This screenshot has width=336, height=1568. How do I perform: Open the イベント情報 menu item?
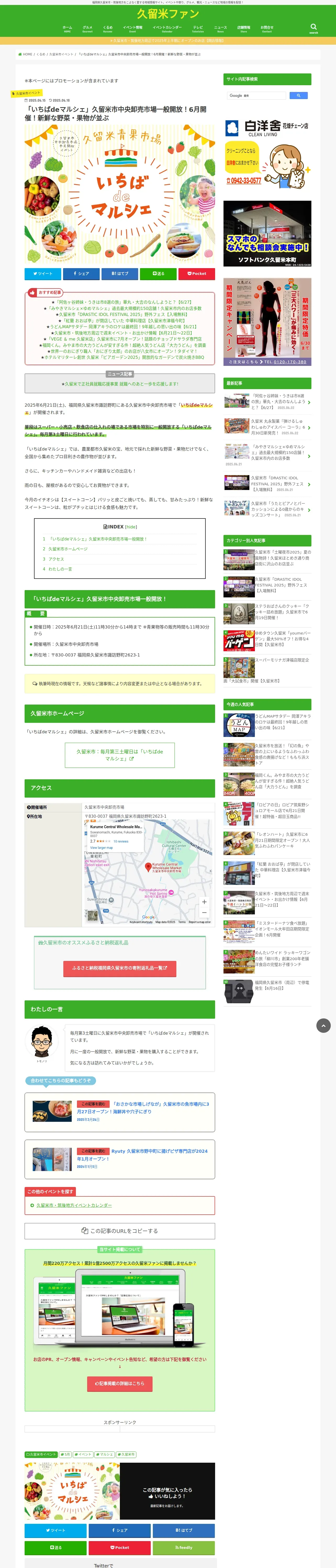(x=132, y=28)
